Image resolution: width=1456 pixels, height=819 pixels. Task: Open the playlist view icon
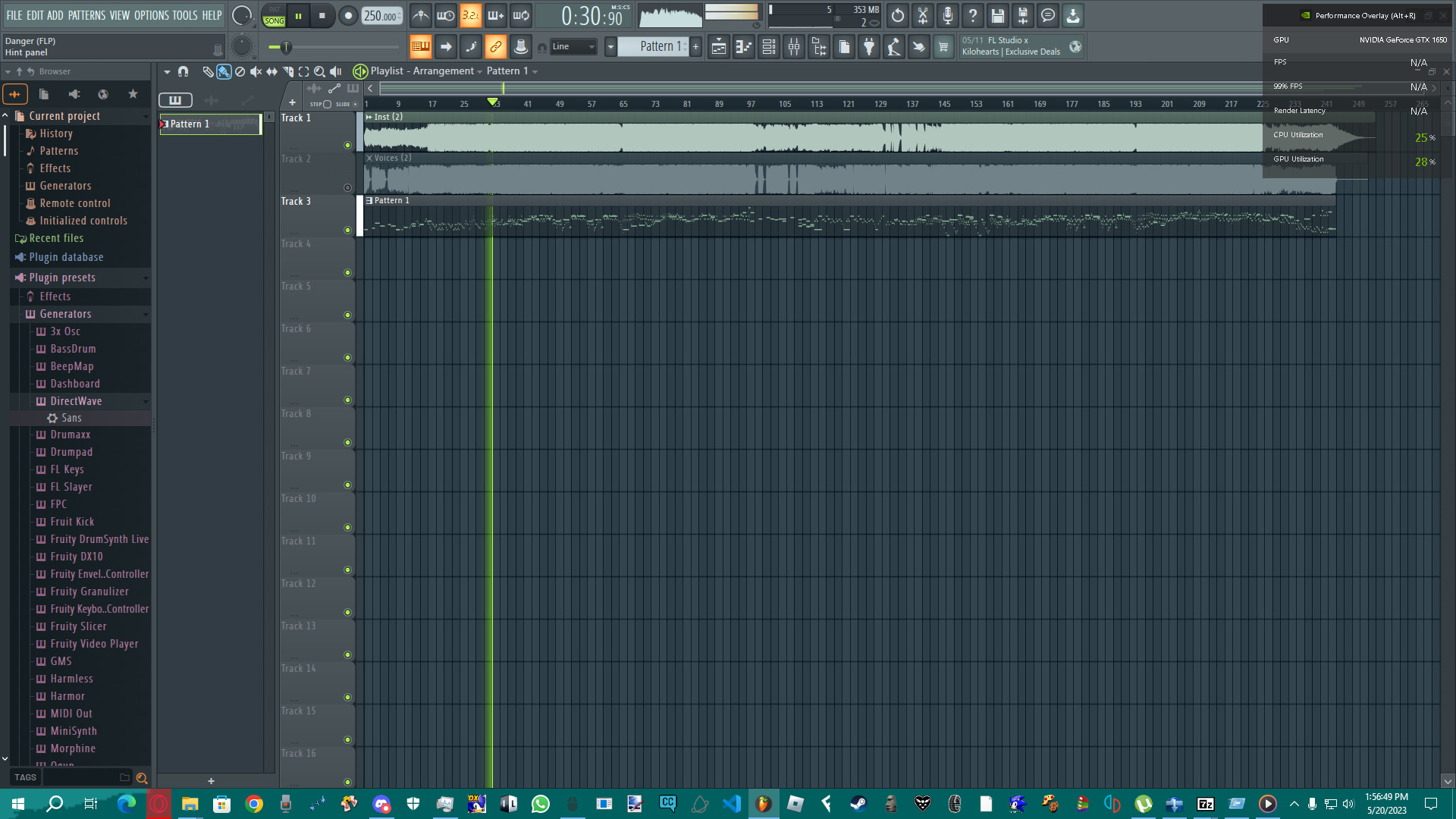click(x=719, y=47)
